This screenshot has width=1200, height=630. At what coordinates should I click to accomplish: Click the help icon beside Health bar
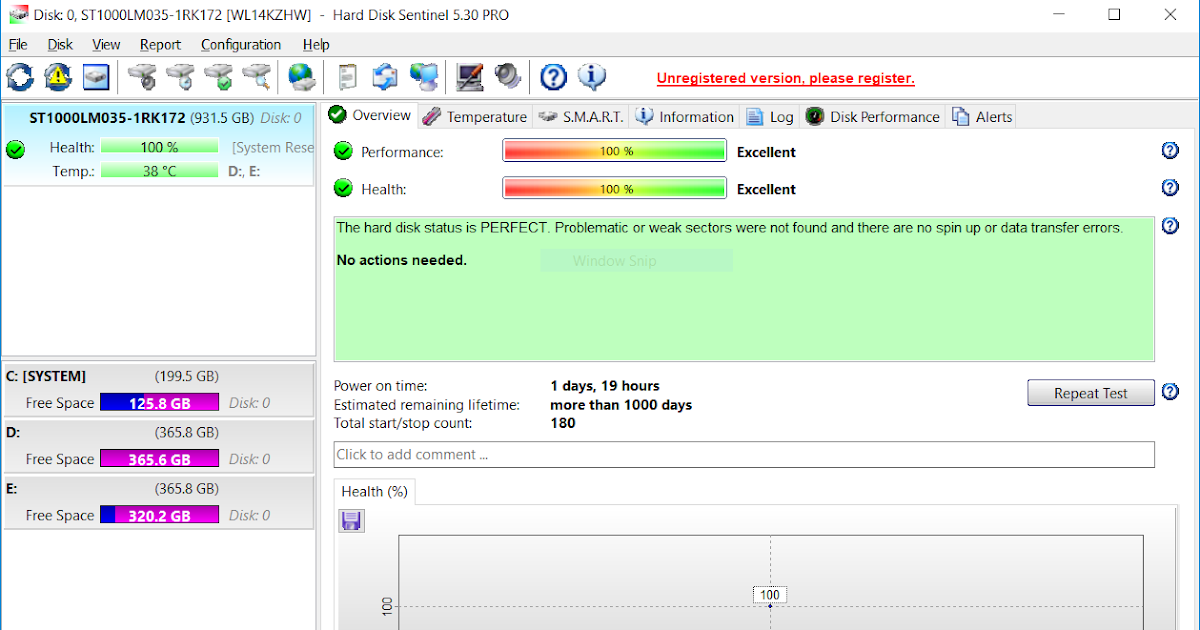pos(1171,187)
